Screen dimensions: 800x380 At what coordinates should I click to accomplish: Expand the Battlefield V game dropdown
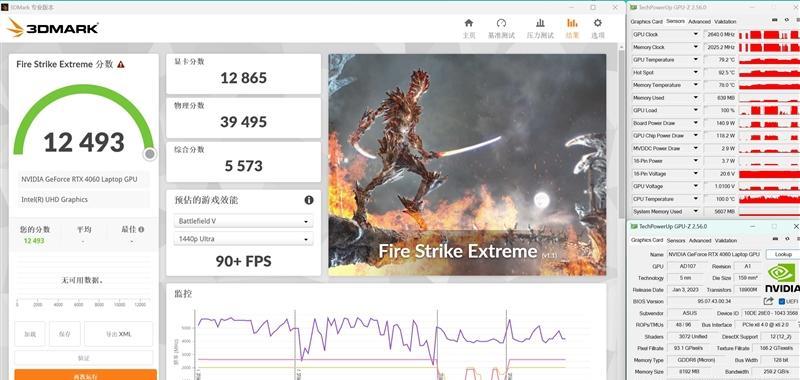click(x=243, y=221)
